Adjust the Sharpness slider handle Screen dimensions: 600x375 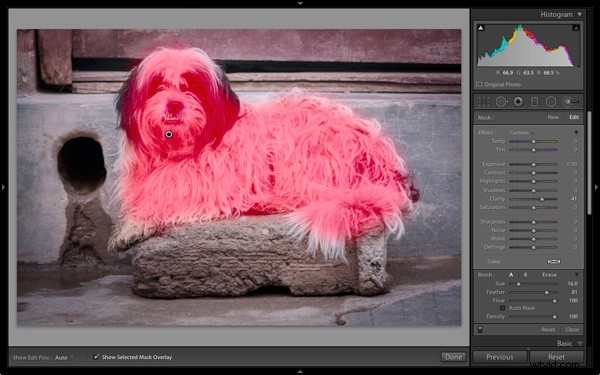point(533,222)
